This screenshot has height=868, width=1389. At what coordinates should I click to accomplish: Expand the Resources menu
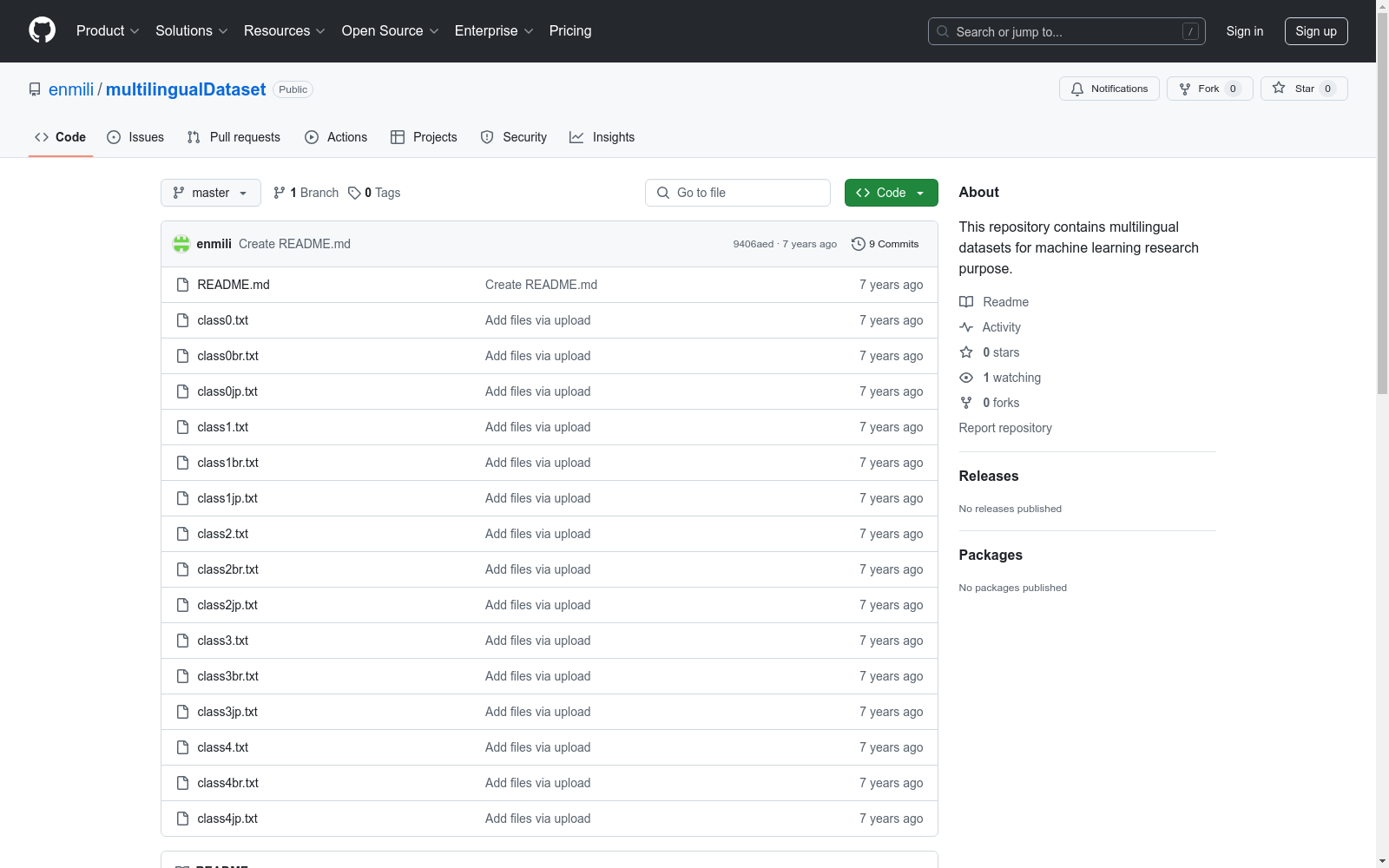[x=284, y=30]
